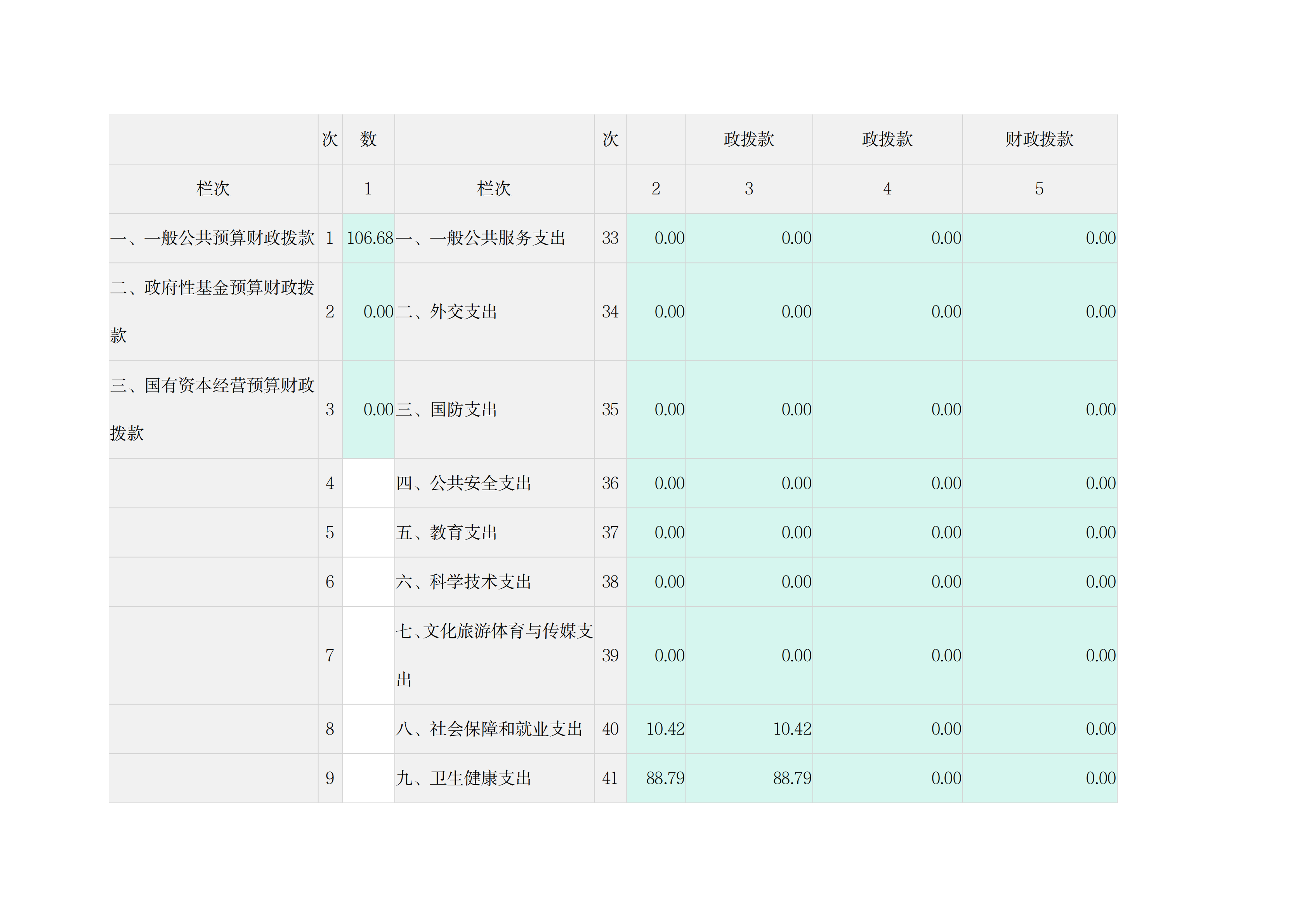
Task: Click the "二、政府性基金预算财政拨款" label cell
Action: point(213,312)
